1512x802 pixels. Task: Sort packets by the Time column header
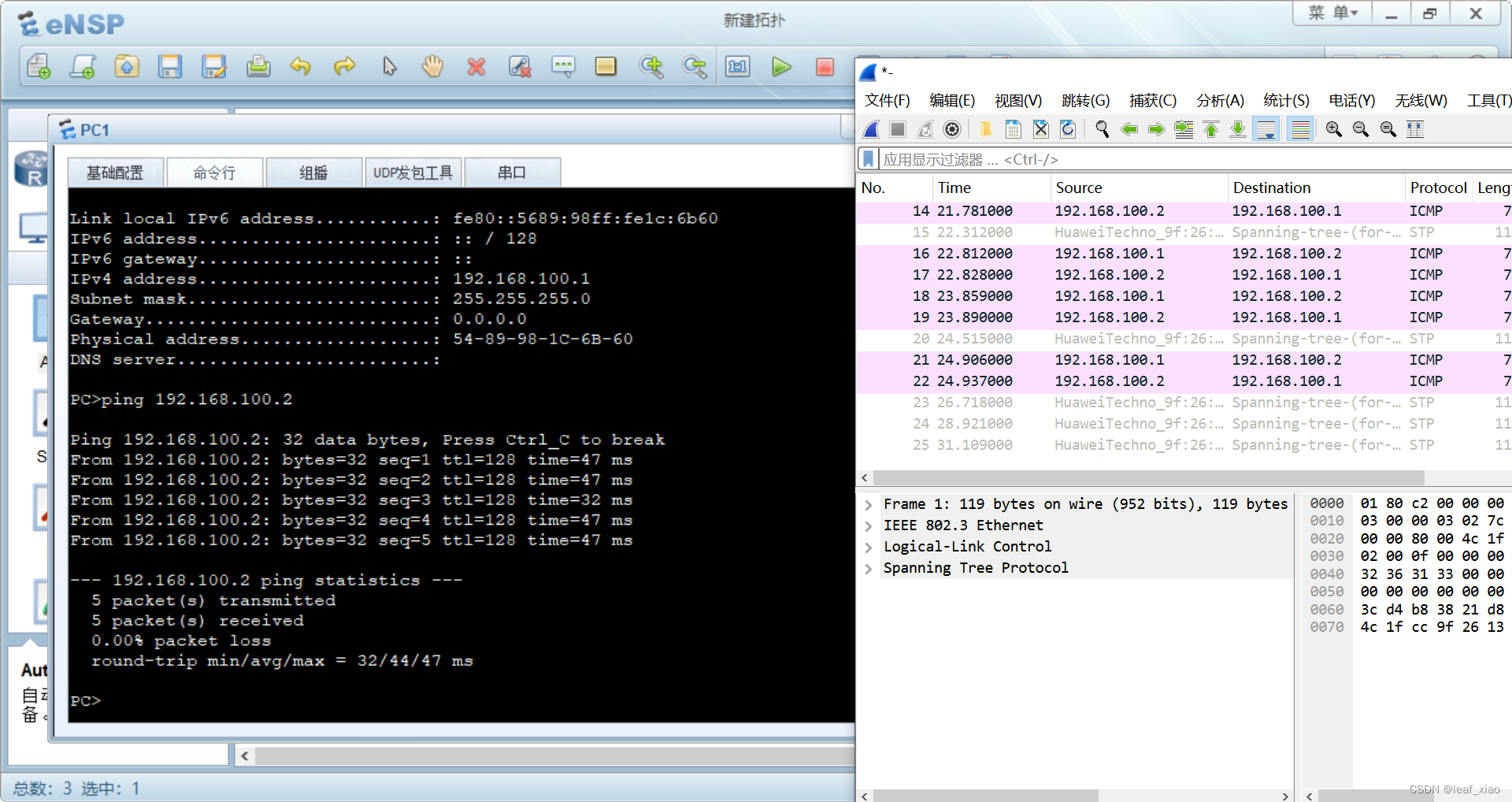991,188
